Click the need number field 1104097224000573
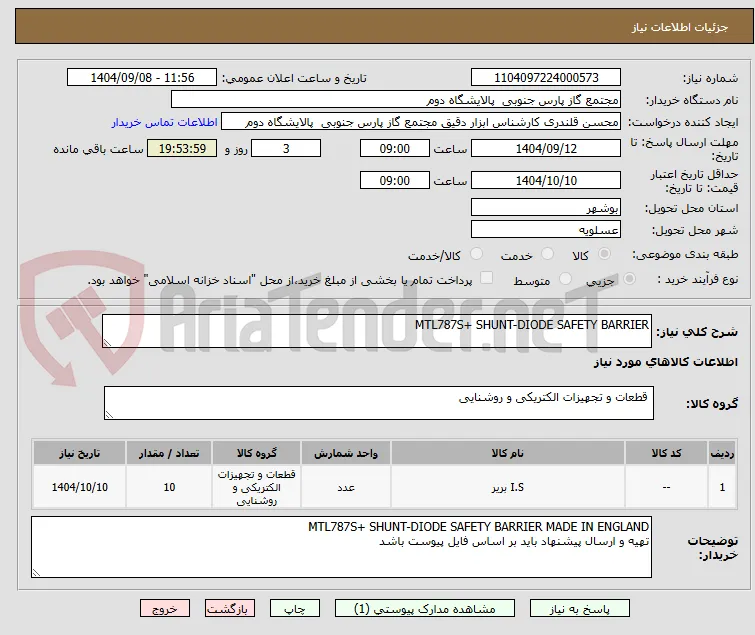Viewport: 755px width, 635px height. click(x=546, y=78)
